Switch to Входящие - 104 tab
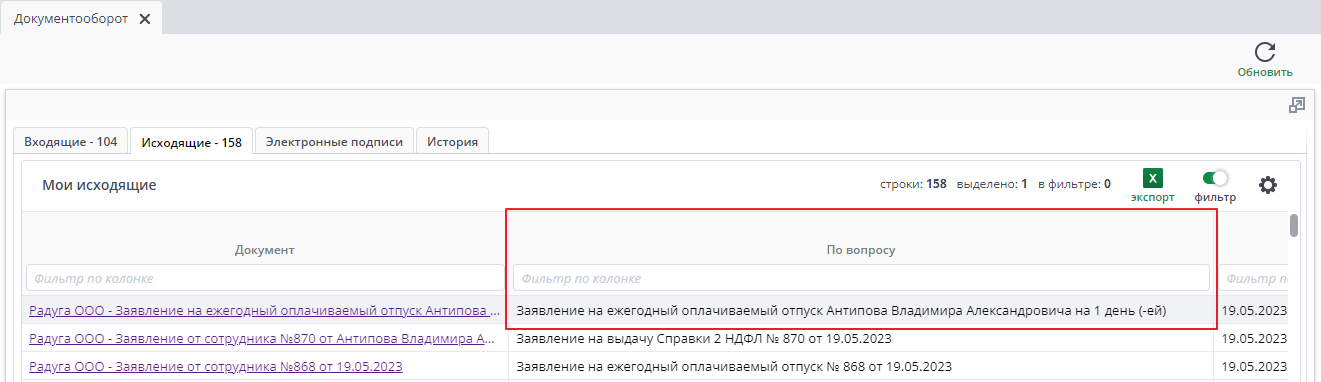This screenshot has width=1321, height=382. 71,142
